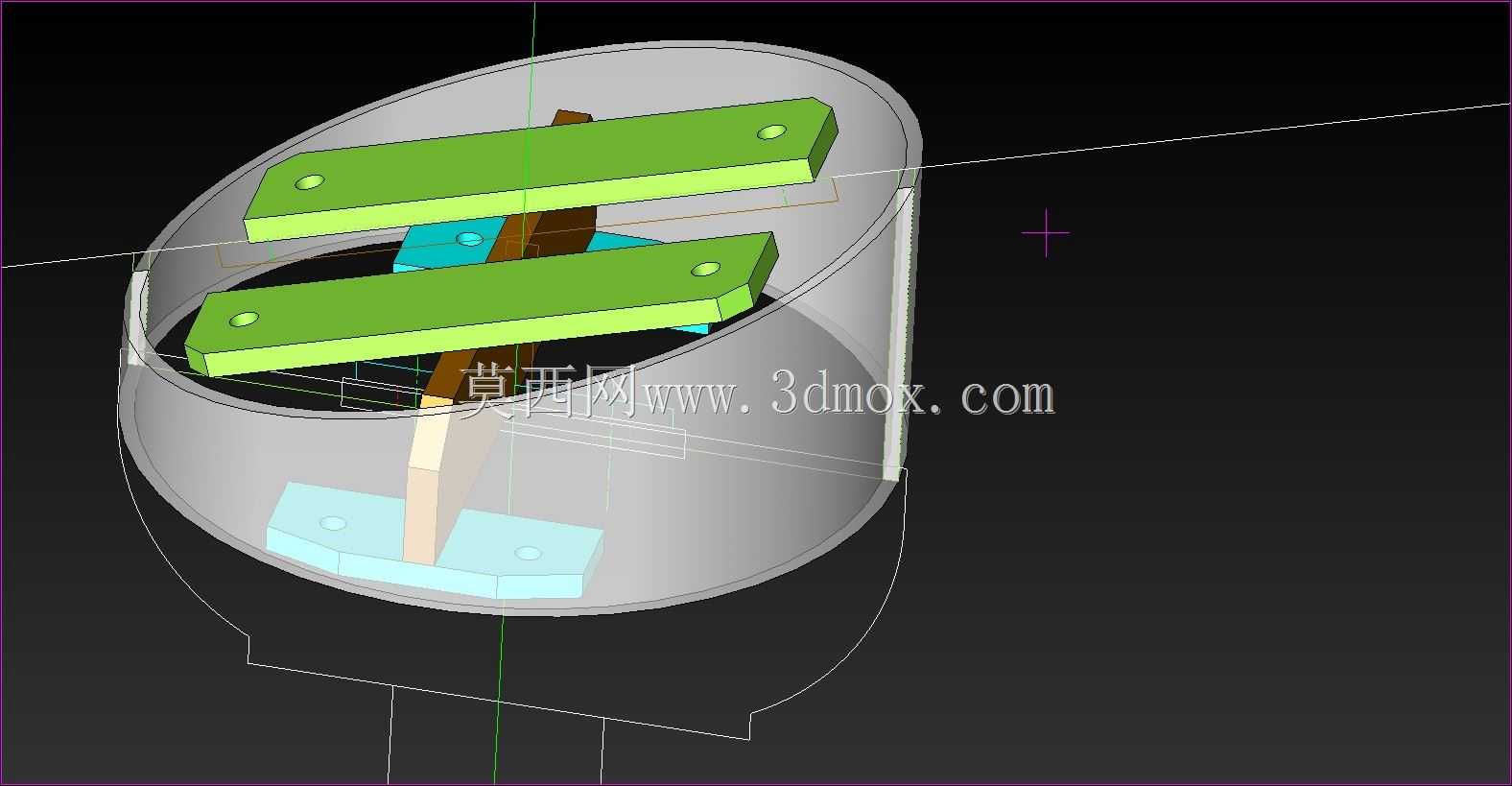Image resolution: width=1512 pixels, height=786 pixels.
Task: Select the lower green bar in the model
Action: (x=480, y=304)
